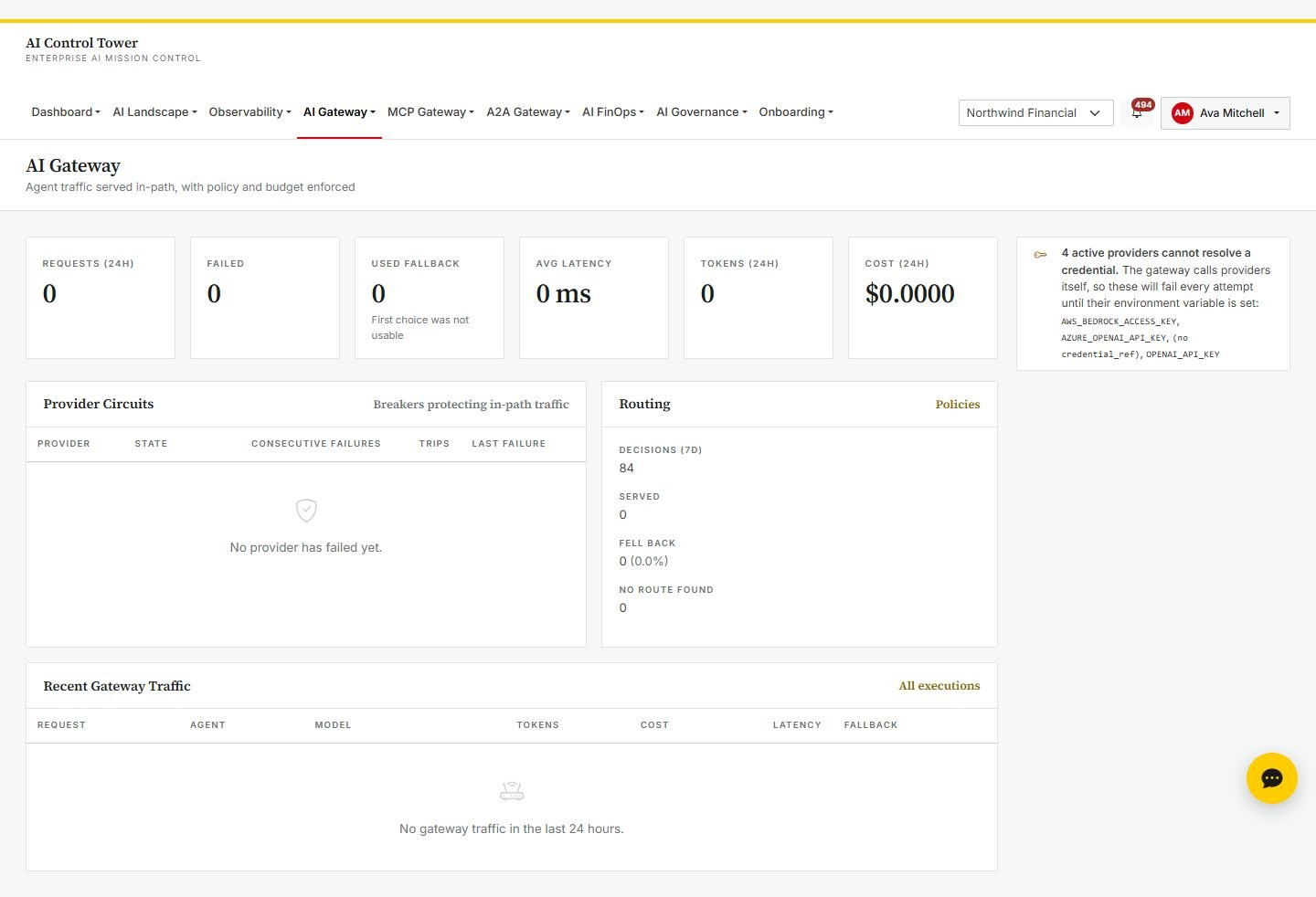
Task: Click the AI Control Tower logo title
Action: [x=82, y=43]
